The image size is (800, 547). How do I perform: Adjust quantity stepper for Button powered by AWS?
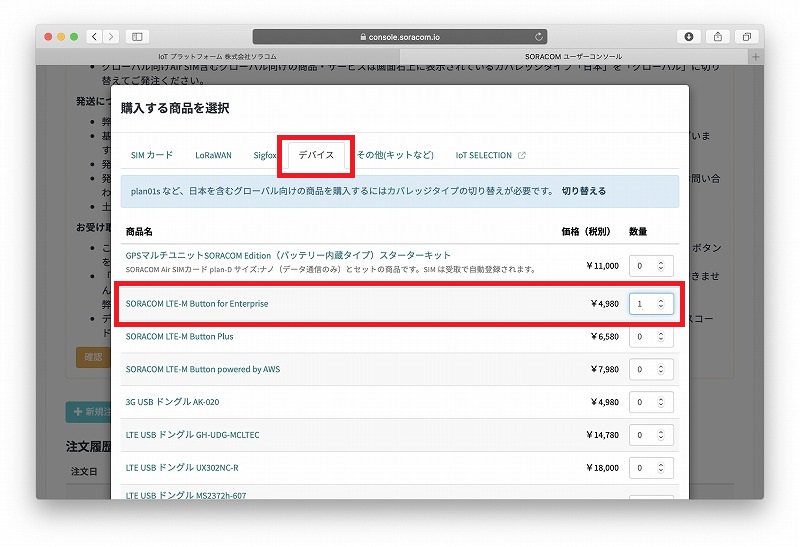tap(661, 369)
